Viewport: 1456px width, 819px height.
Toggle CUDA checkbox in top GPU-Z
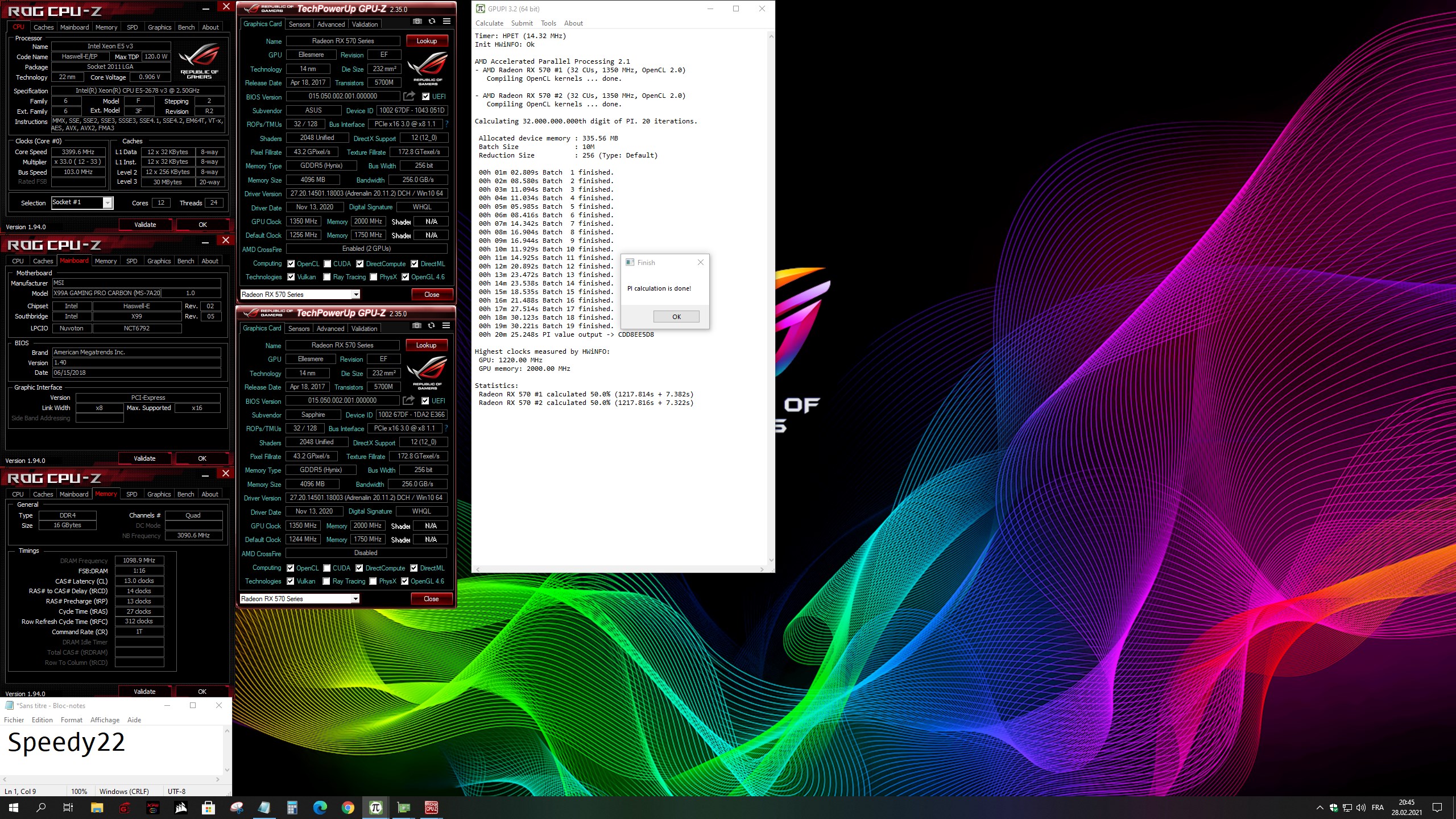tap(328, 264)
